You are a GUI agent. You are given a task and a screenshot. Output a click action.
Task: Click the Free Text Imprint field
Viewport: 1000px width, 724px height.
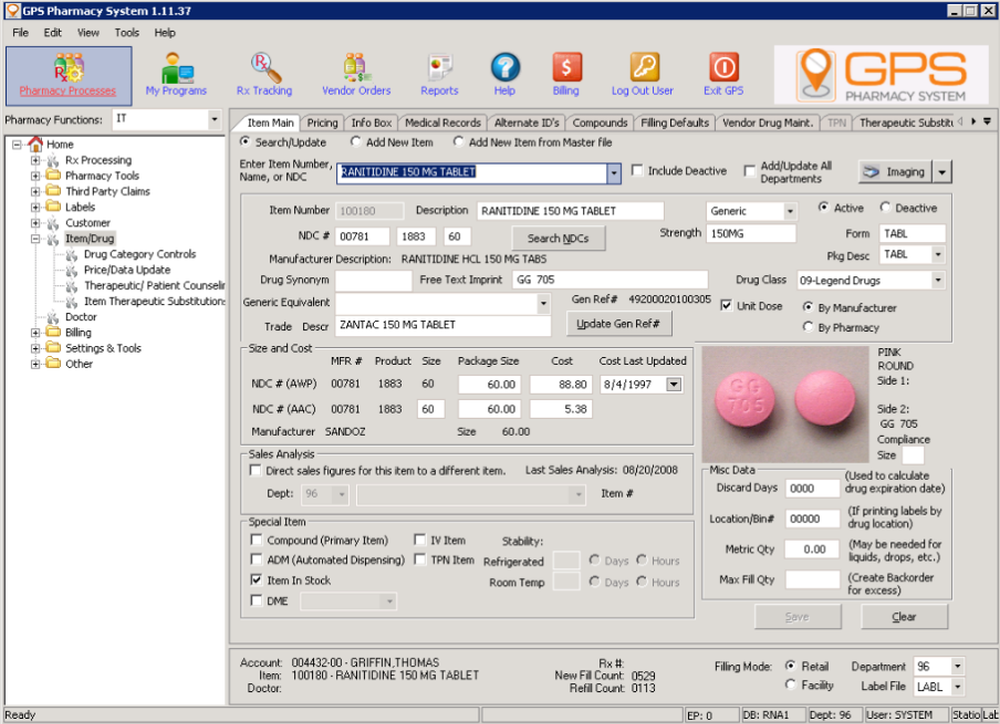610,280
